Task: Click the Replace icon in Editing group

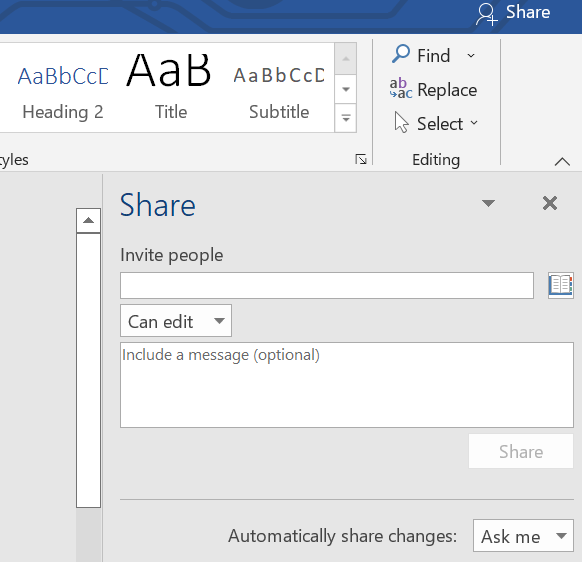Action: 400,88
